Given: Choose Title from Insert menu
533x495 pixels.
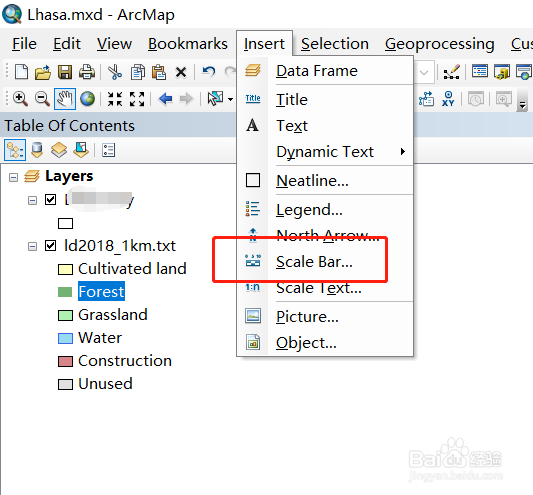Looking at the screenshot, I should [325, 100].
